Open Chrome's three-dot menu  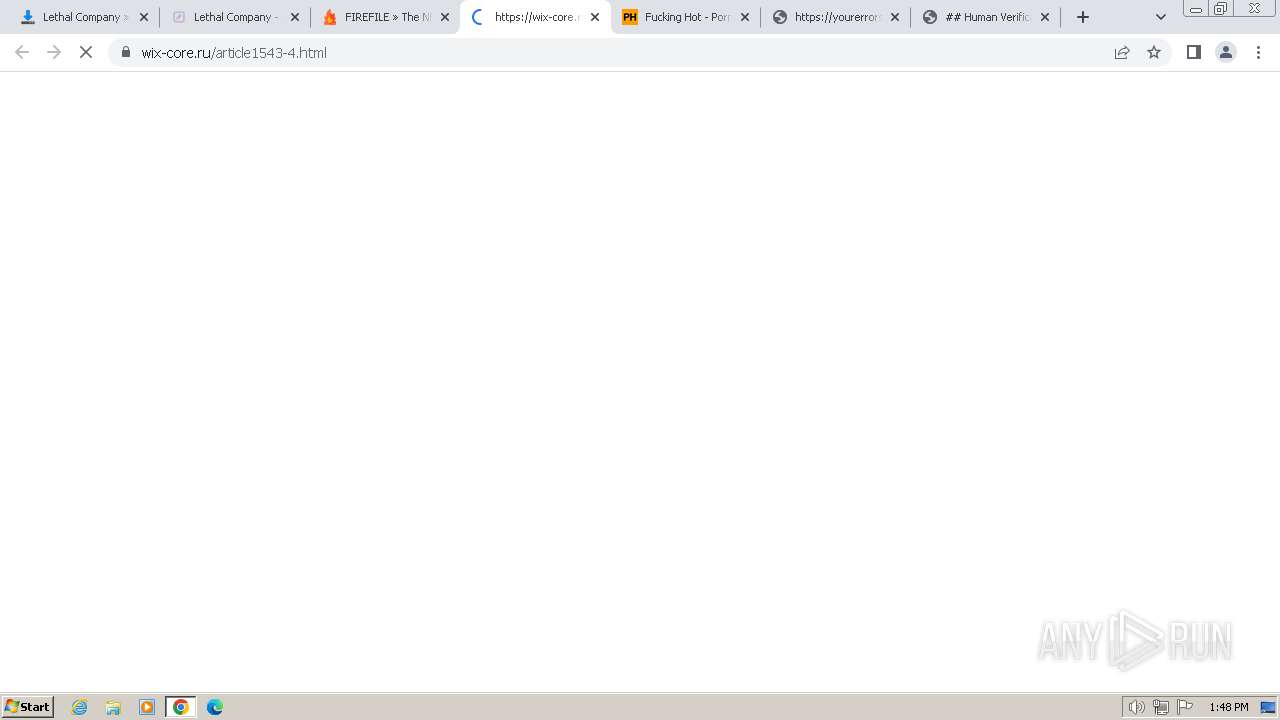(x=1258, y=52)
